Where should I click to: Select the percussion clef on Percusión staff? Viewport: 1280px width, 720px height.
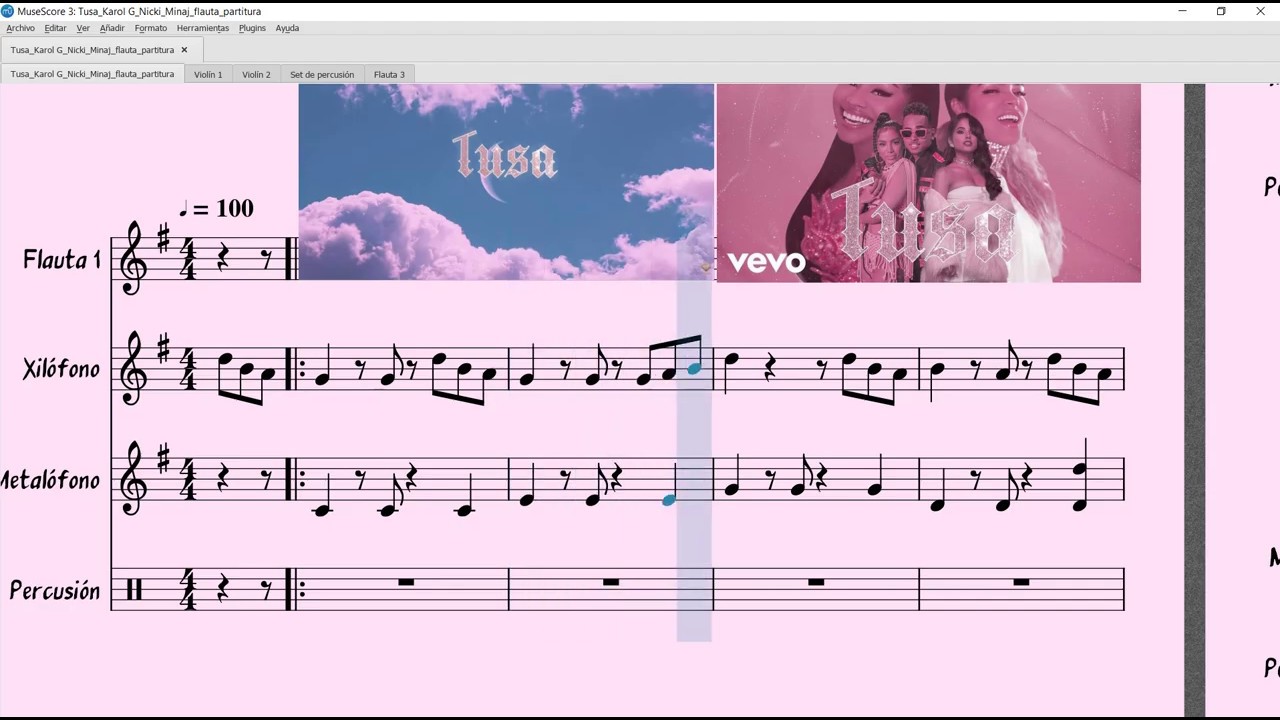coord(133,590)
